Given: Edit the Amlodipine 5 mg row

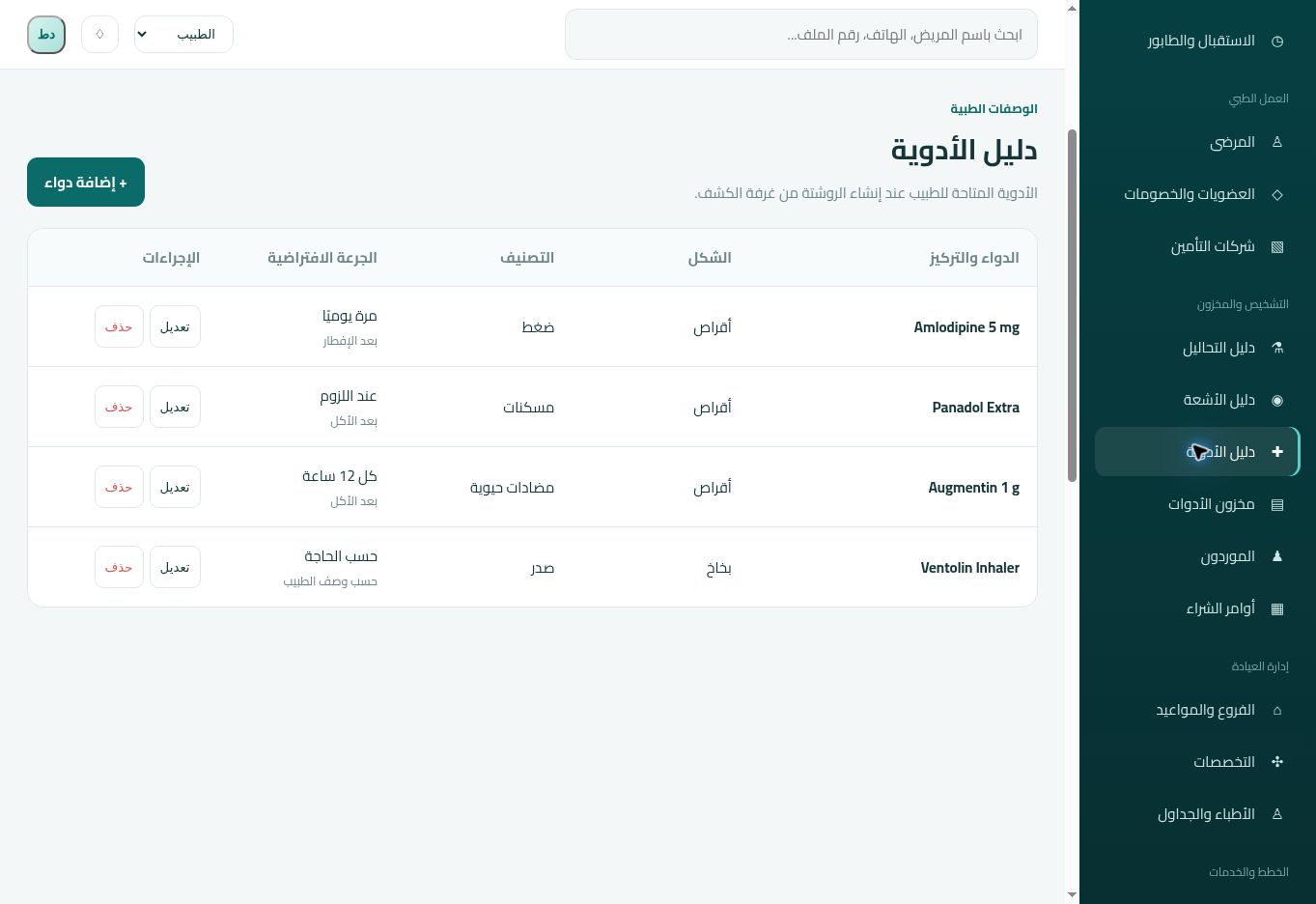Looking at the screenshot, I should coord(175,326).
